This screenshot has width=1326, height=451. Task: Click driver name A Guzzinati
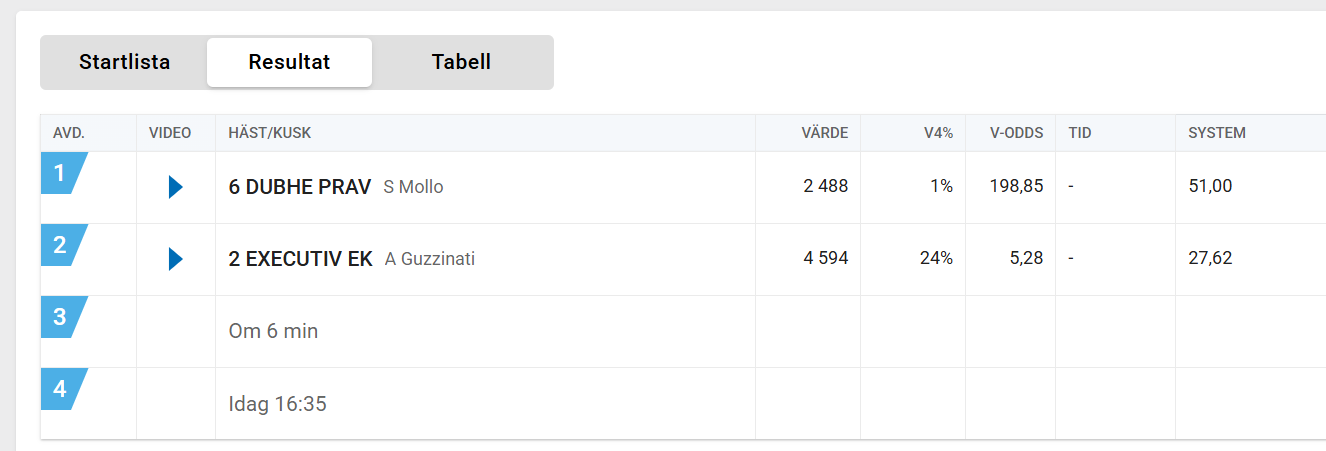click(430, 259)
